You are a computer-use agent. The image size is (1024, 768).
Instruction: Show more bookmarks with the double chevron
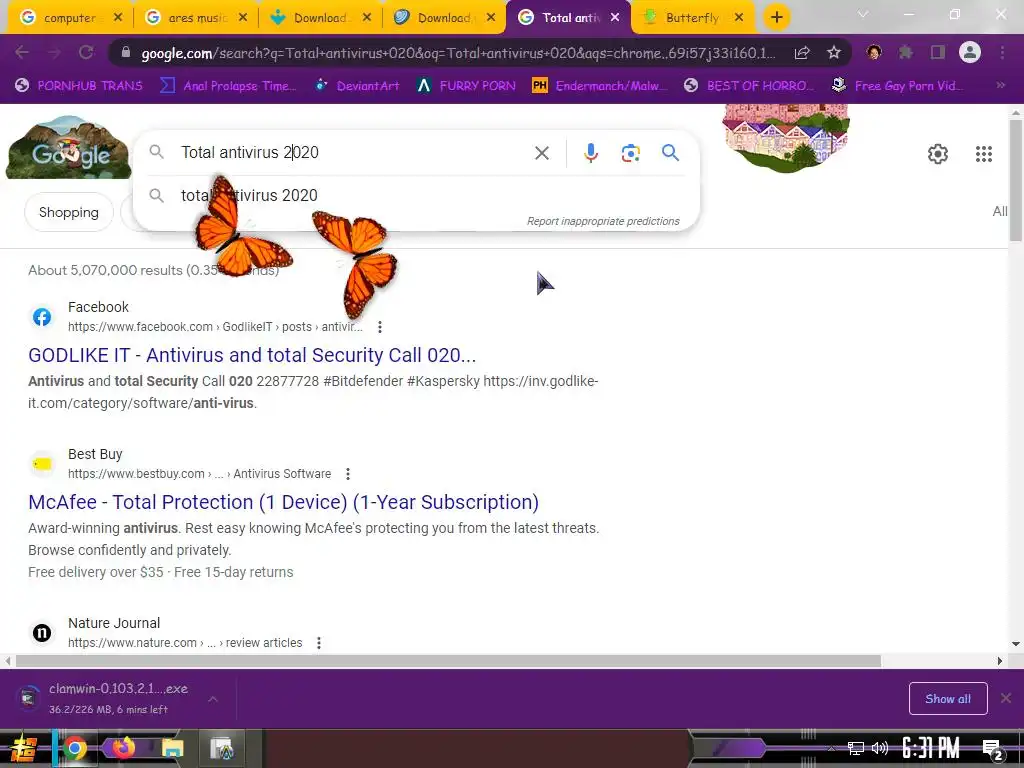(1000, 85)
